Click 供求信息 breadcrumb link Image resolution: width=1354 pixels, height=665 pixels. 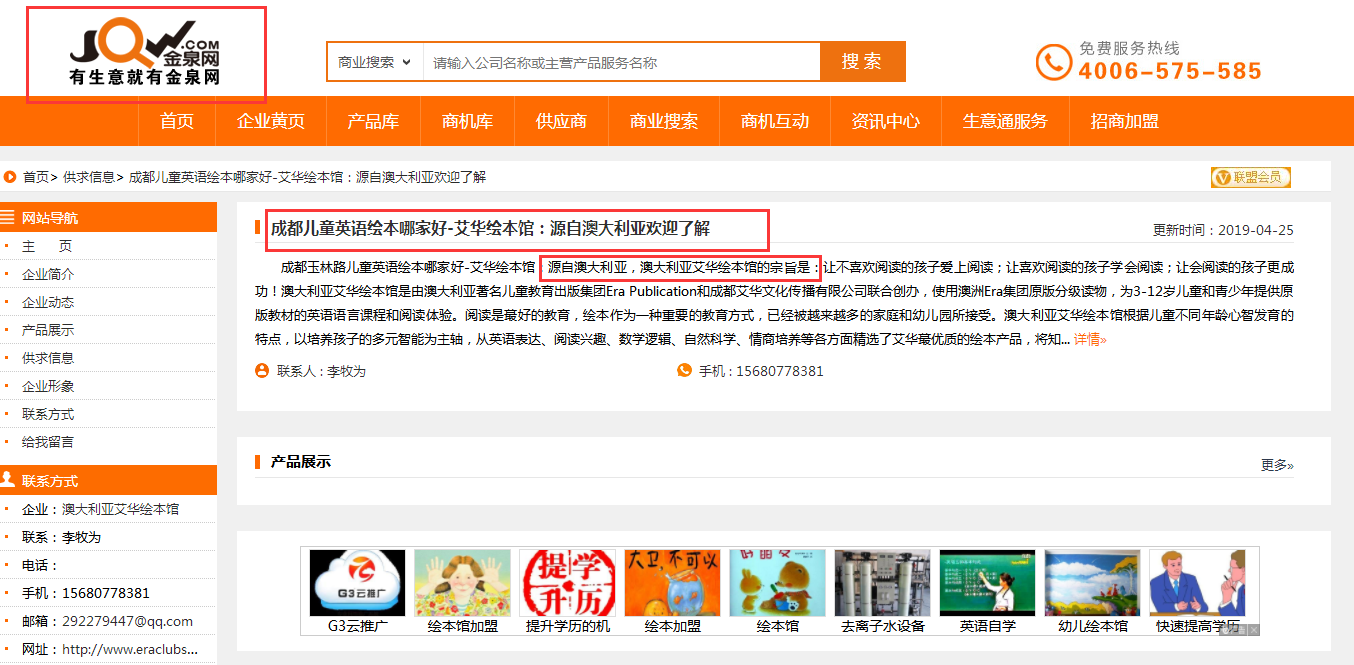89,177
